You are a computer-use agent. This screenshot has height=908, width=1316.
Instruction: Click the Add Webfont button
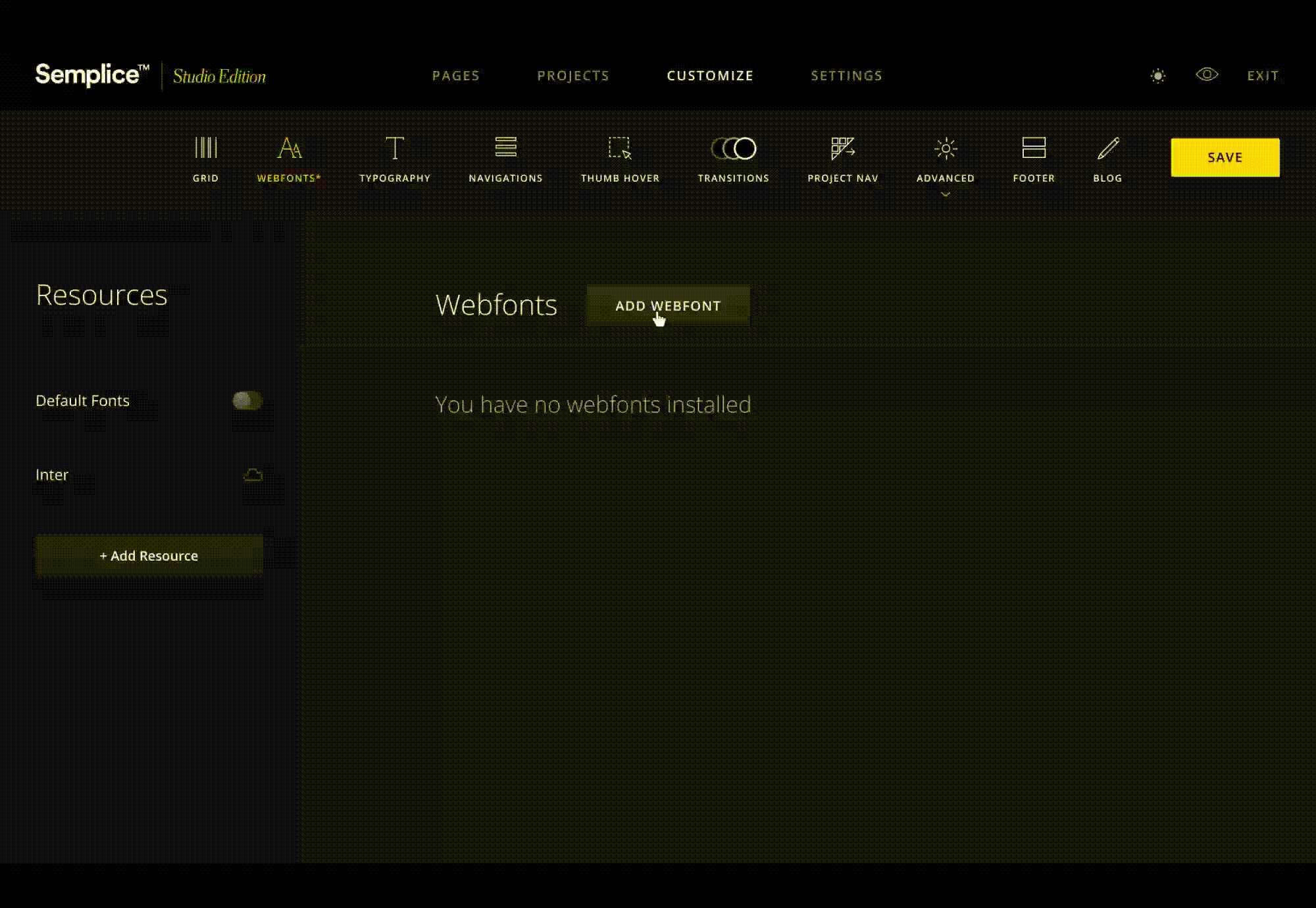tap(667, 306)
